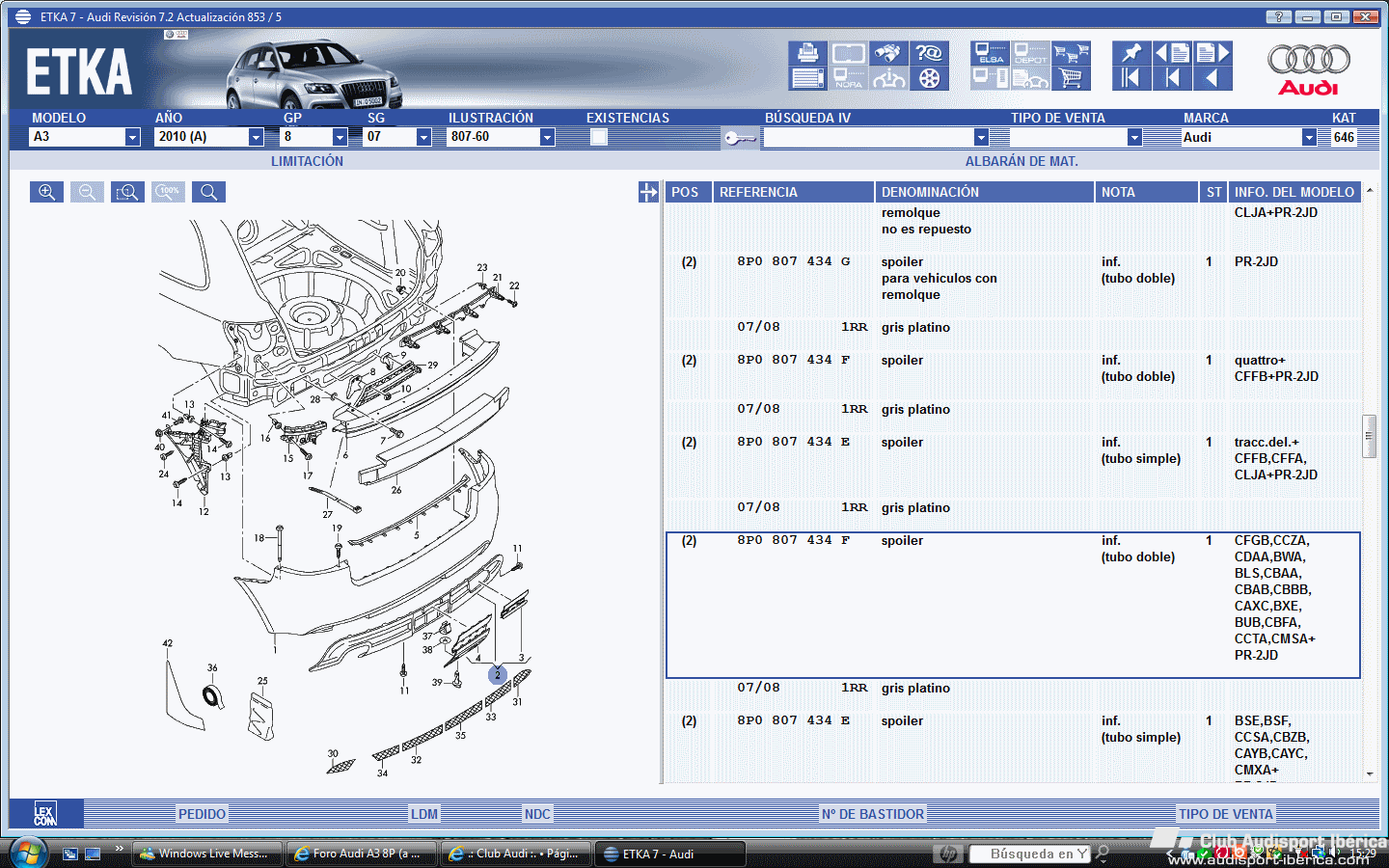Click the multiple shopping carts icon
Screen dimensions: 1389x868
point(1071,53)
